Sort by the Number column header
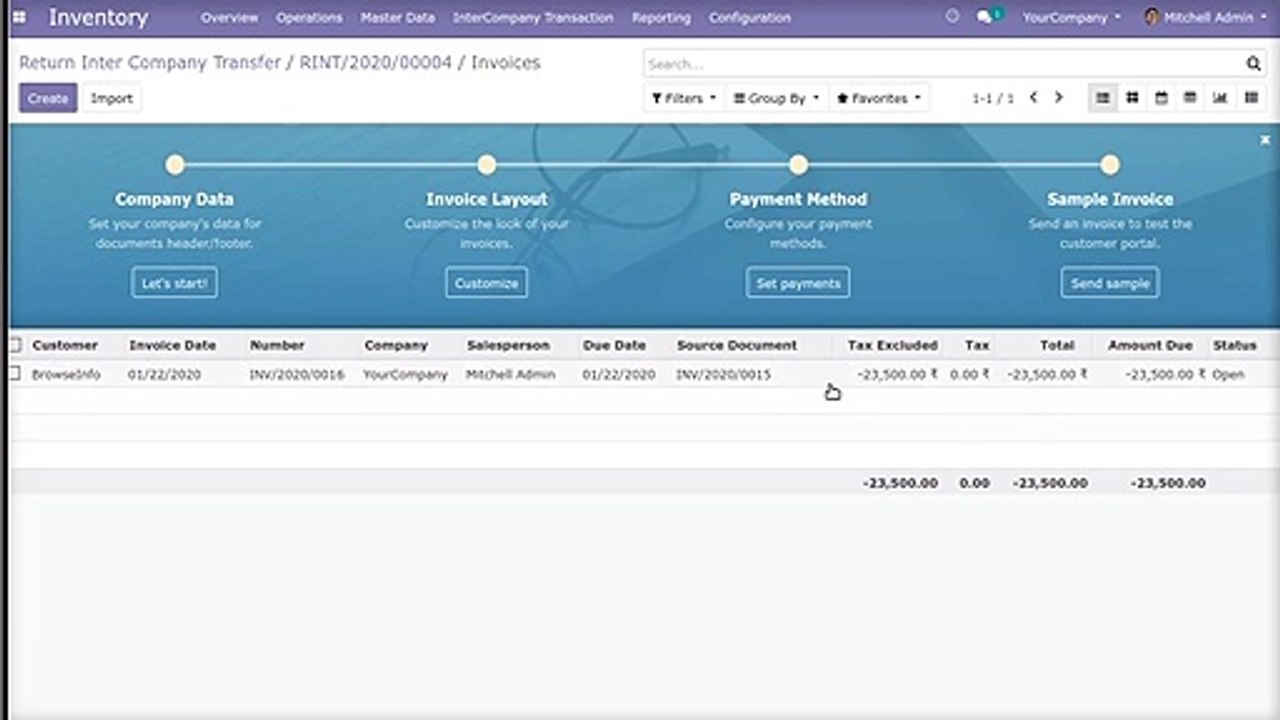Screen dimensions: 1280x720 click(x=277, y=345)
